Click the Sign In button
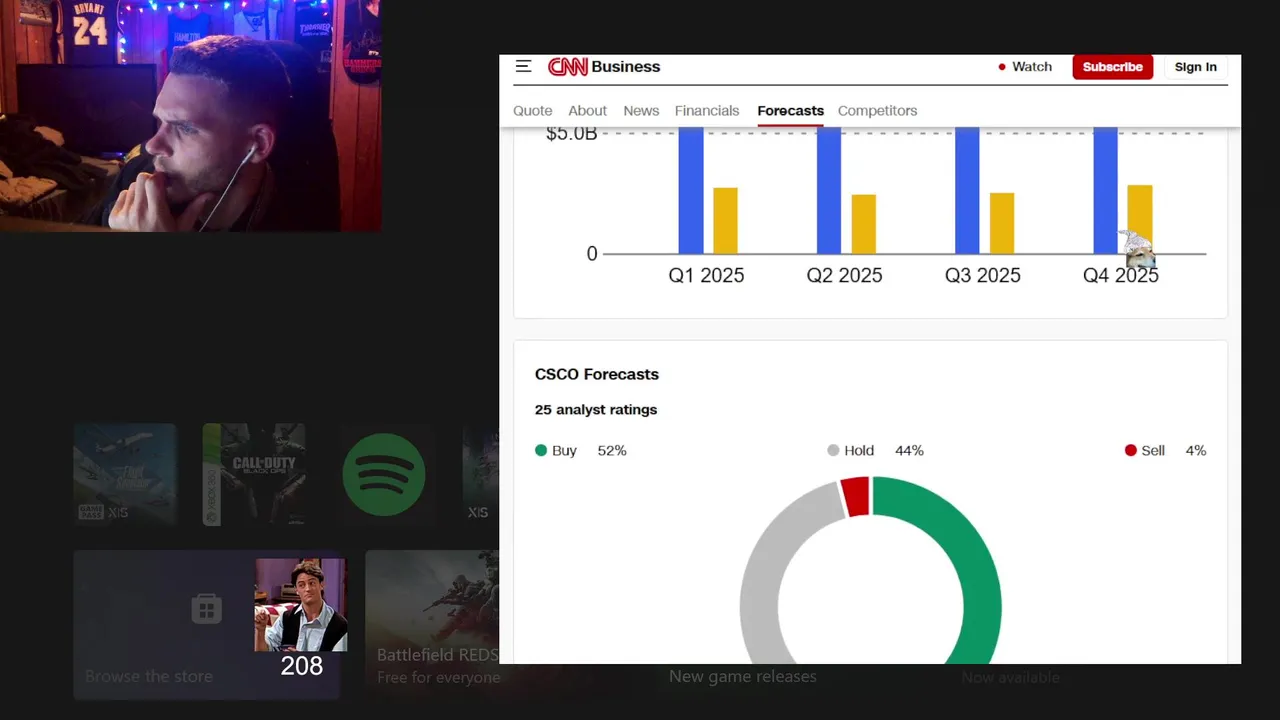The height and width of the screenshot is (720, 1280). coord(1196,67)
